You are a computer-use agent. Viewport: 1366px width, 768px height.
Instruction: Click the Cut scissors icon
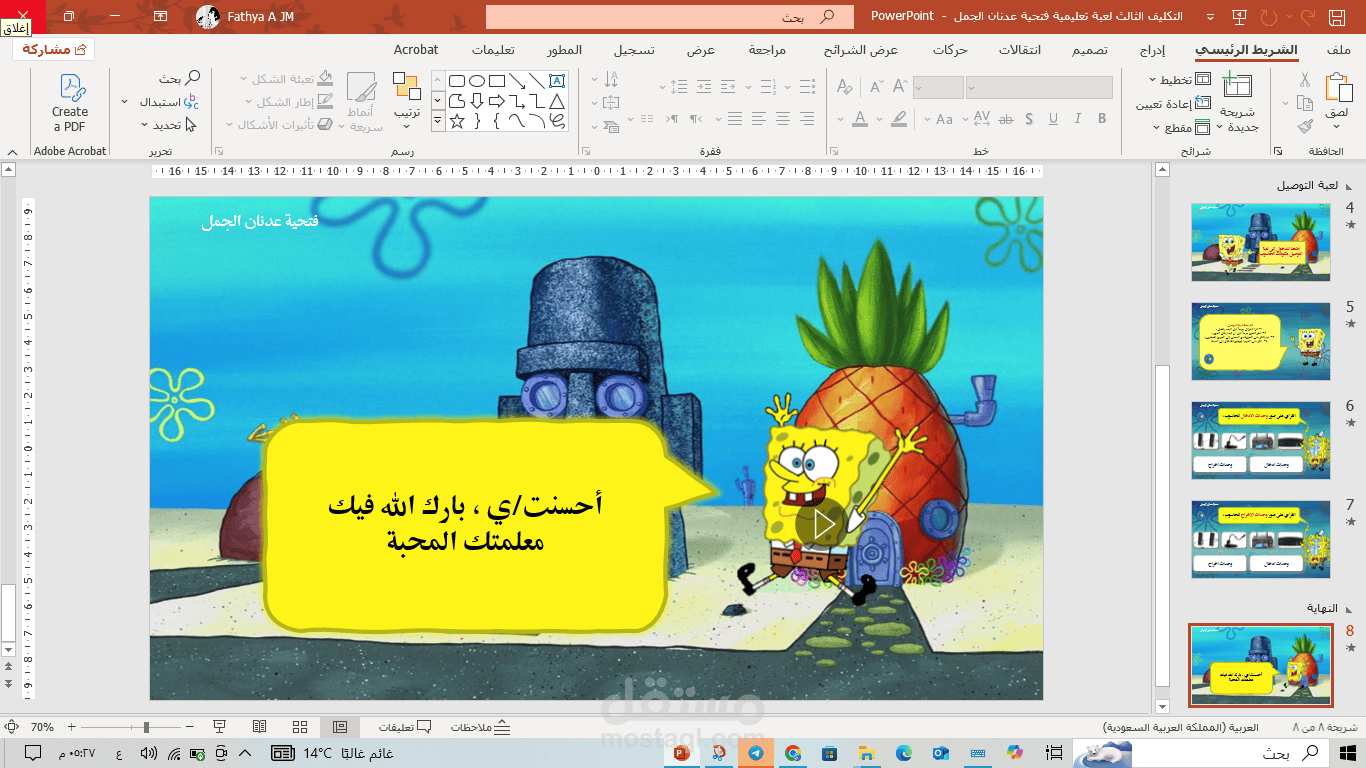pos(1304,80)
